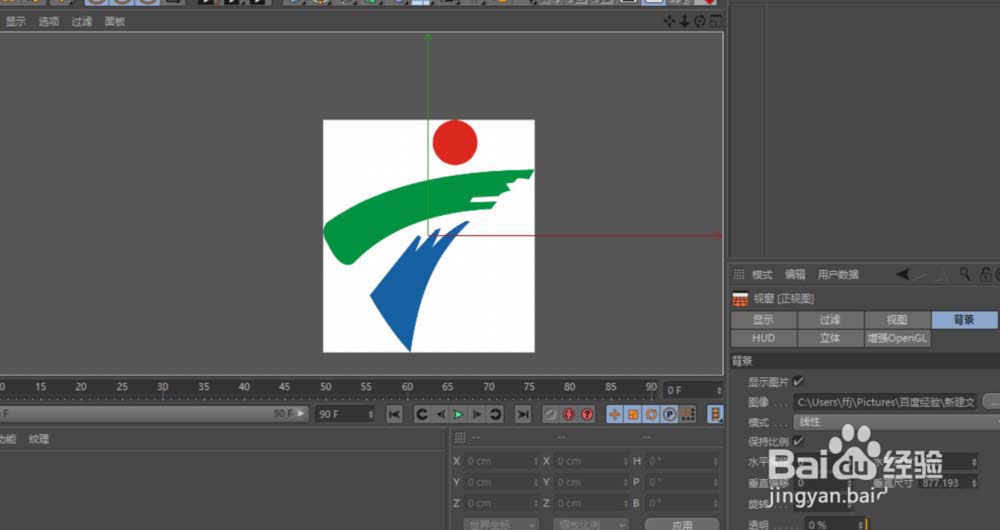This screenshot has height=530, width=1000.
Task: Toggle the position key recording icon
Action: [614, 414]
